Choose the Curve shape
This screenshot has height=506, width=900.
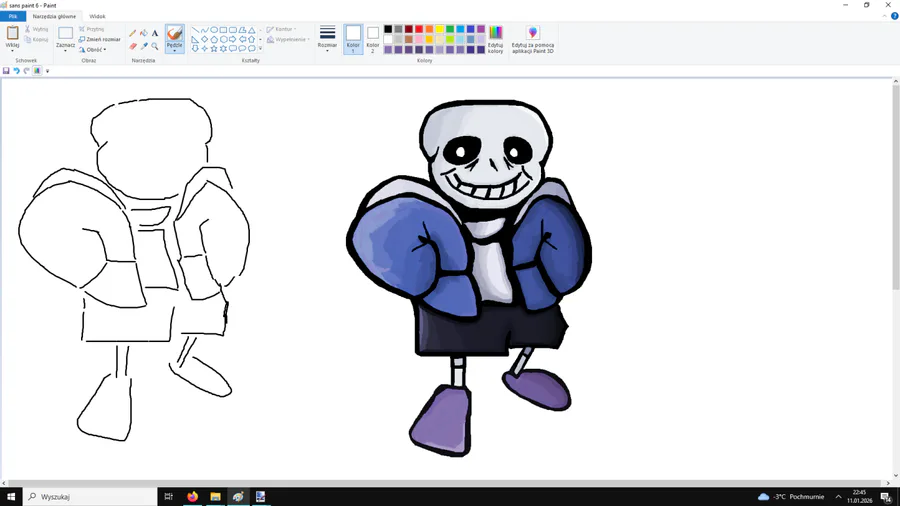204,30
